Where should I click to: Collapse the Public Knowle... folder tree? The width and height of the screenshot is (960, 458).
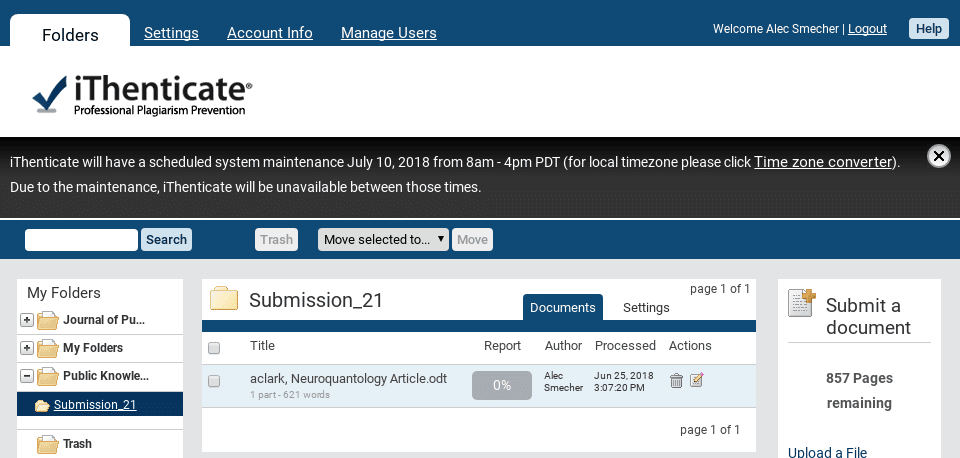pos(27,376)
